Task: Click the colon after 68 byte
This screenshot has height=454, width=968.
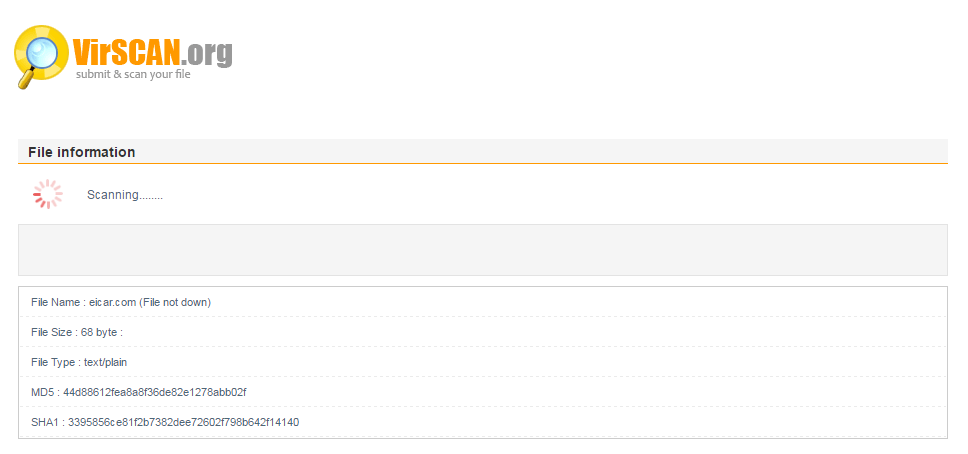Action: coord(122,333)
